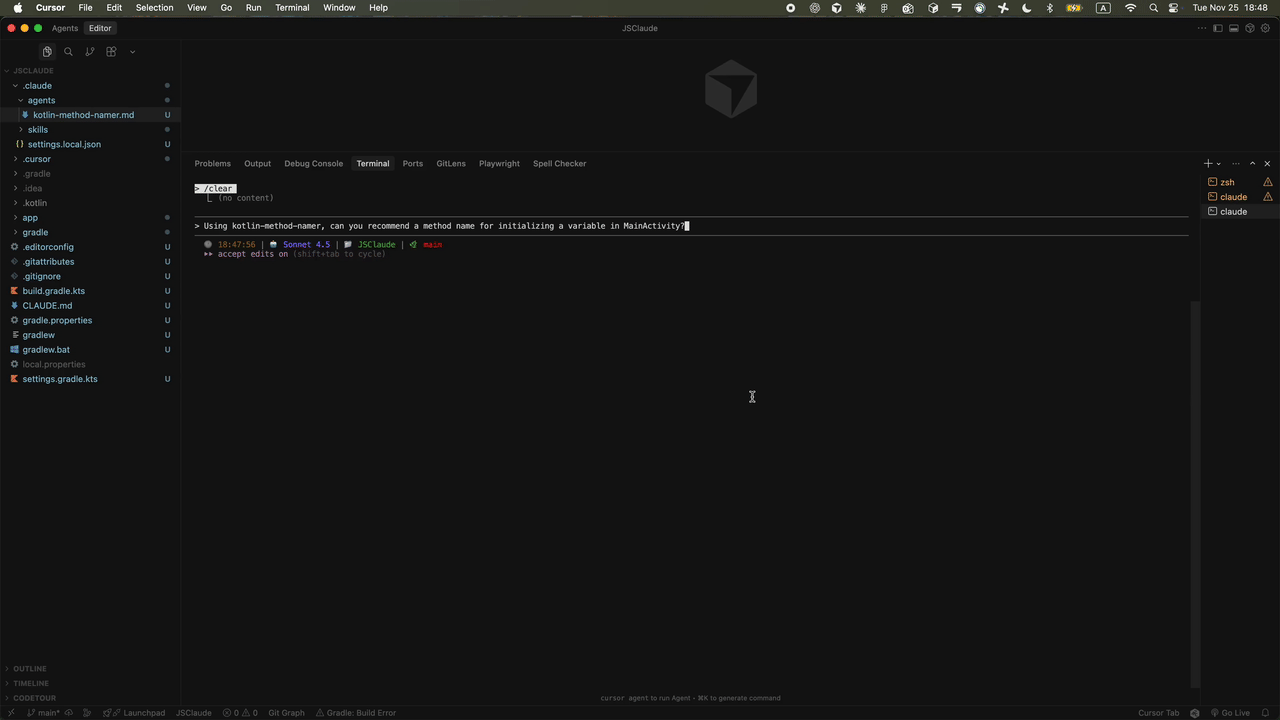
Task: Click the Git Graph status bar button
Action: [286, 713]
